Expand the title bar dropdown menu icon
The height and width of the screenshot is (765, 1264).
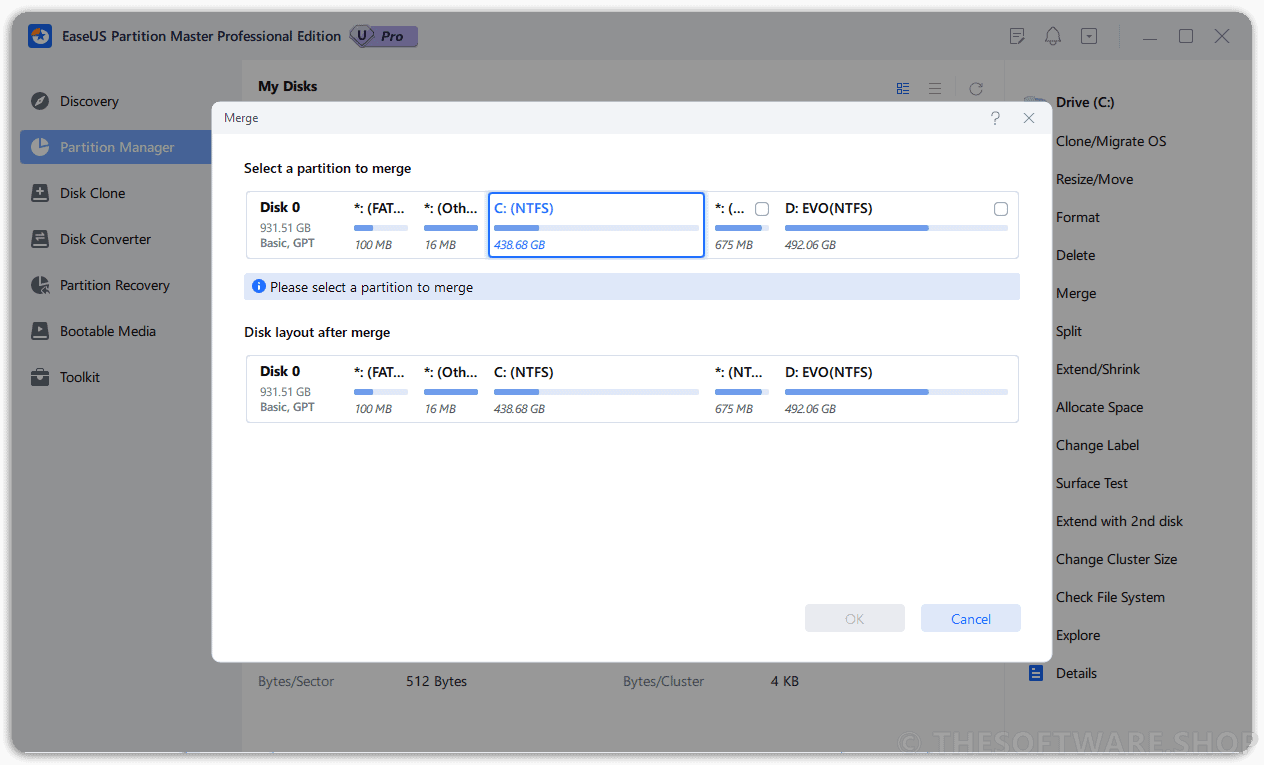[x=1089, y=36]
